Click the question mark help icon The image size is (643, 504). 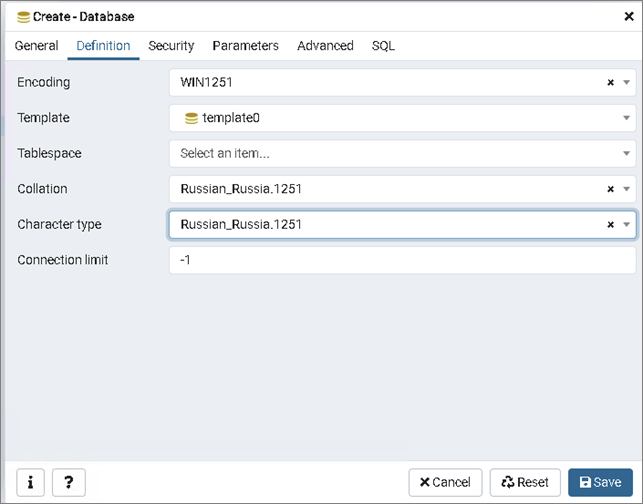[x=67, y=482]
